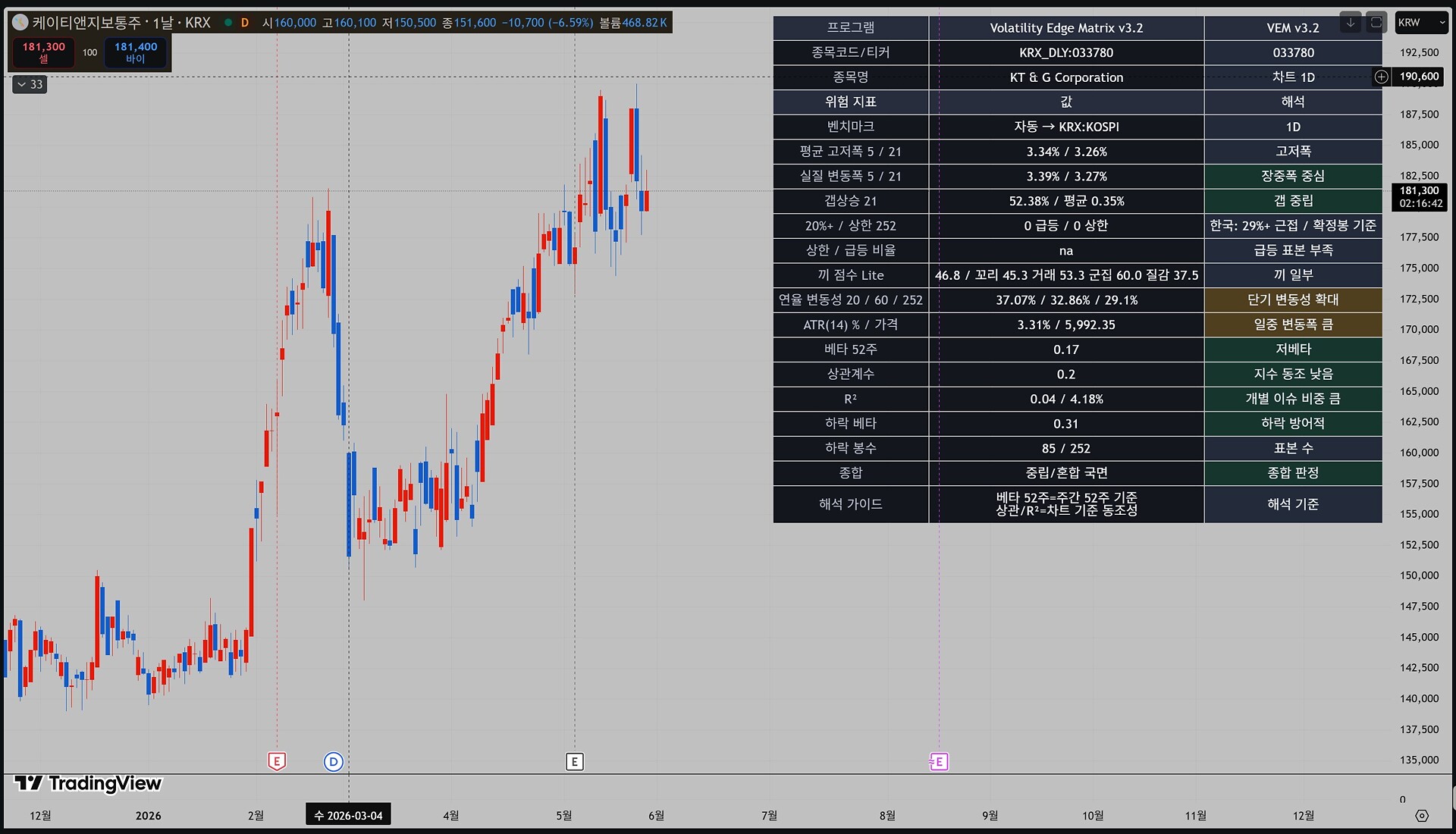Click the KRX_DLY:033780 ticker cell
1456x834 pixels.
[x=1066, y=52]
